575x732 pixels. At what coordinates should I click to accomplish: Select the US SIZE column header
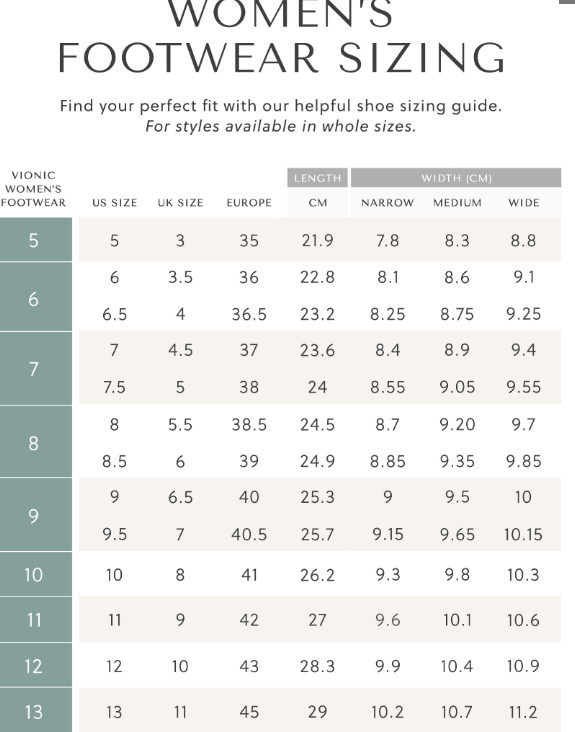click(114, 203)
